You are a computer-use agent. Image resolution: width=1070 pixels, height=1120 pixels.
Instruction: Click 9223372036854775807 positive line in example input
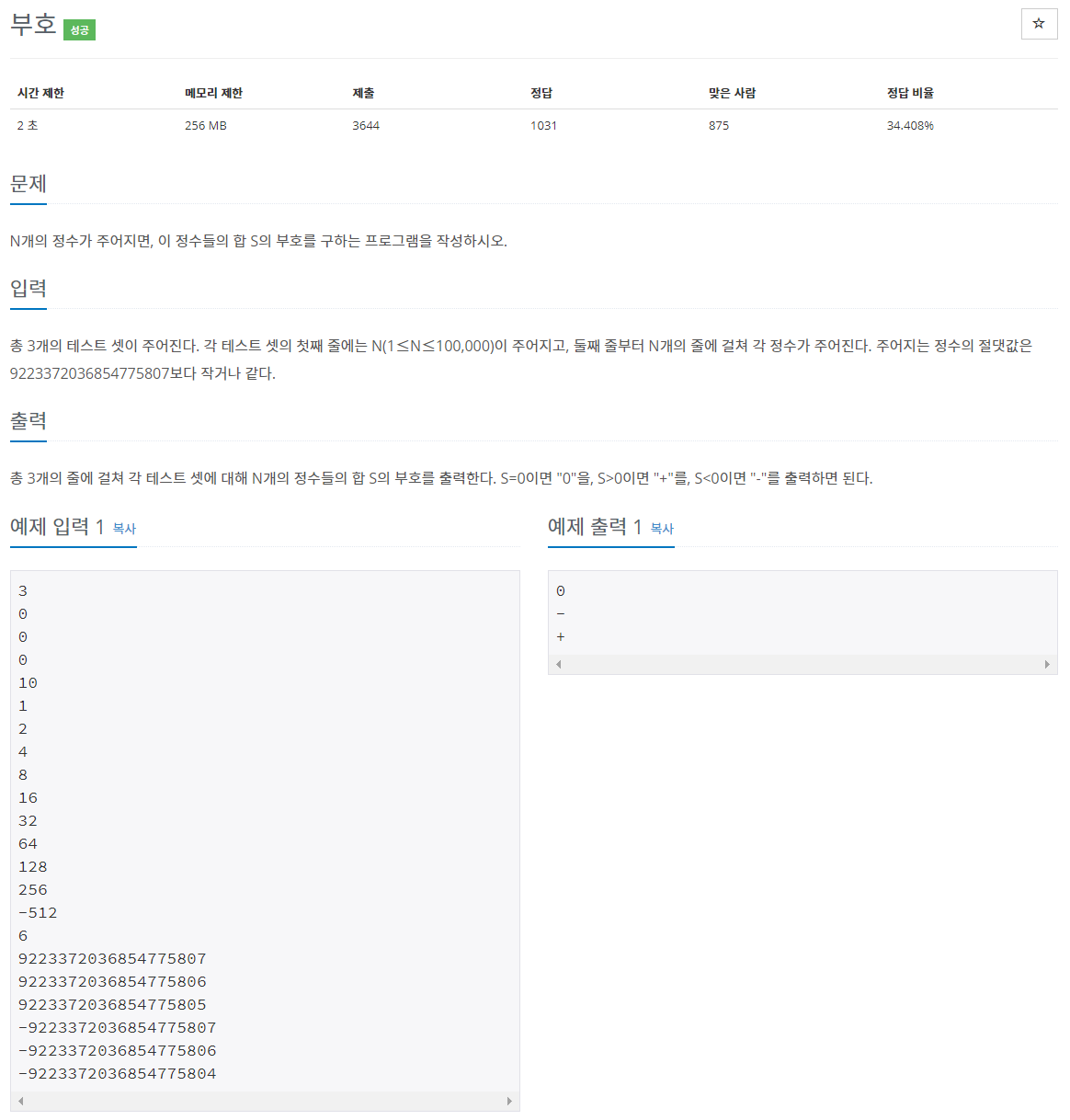click(112, 959)
